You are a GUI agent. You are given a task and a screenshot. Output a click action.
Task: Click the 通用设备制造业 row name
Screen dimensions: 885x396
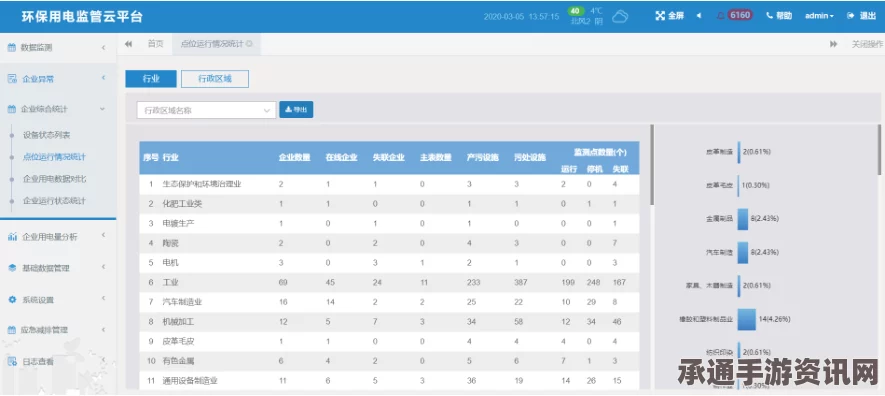[x=190, y=381]
